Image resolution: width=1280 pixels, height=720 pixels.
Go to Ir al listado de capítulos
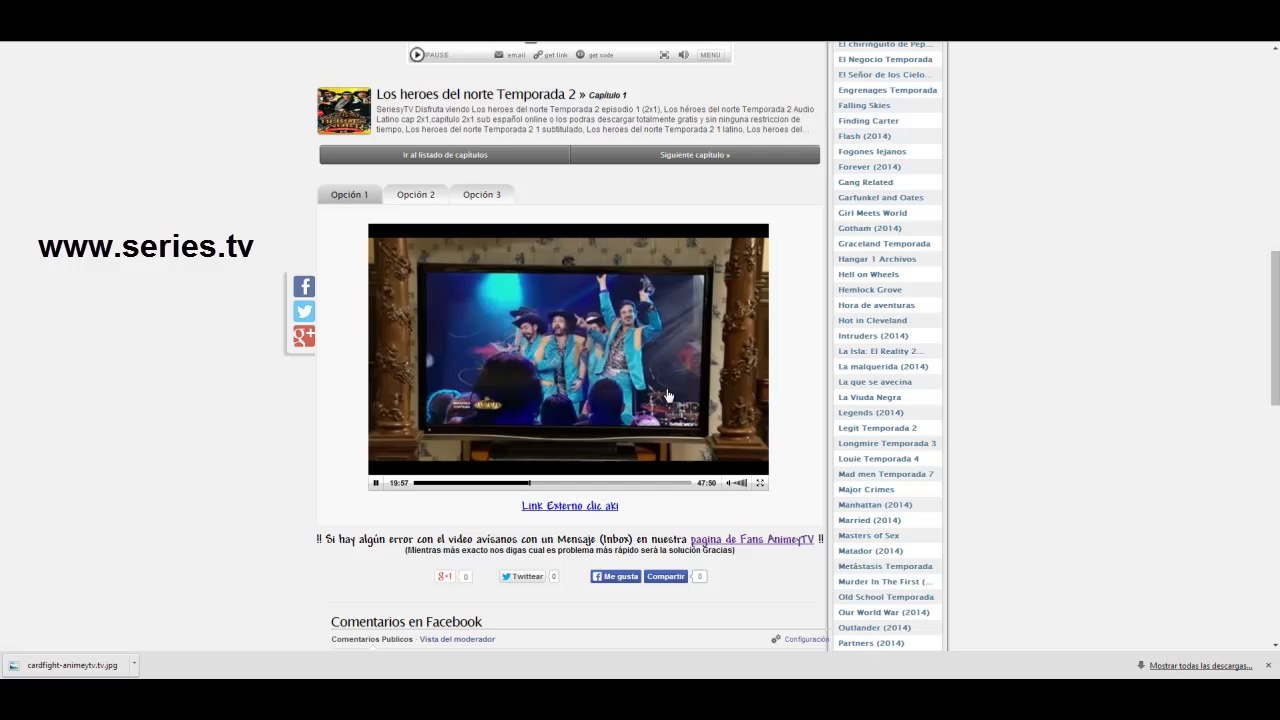(445, 155)
